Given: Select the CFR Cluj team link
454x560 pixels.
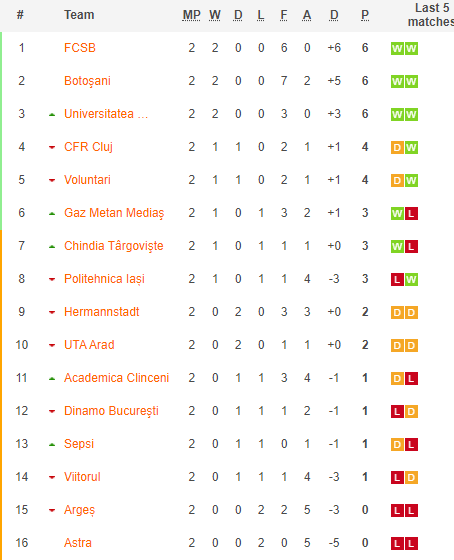Looking at the screenshot, I should [x=88, y=147].
